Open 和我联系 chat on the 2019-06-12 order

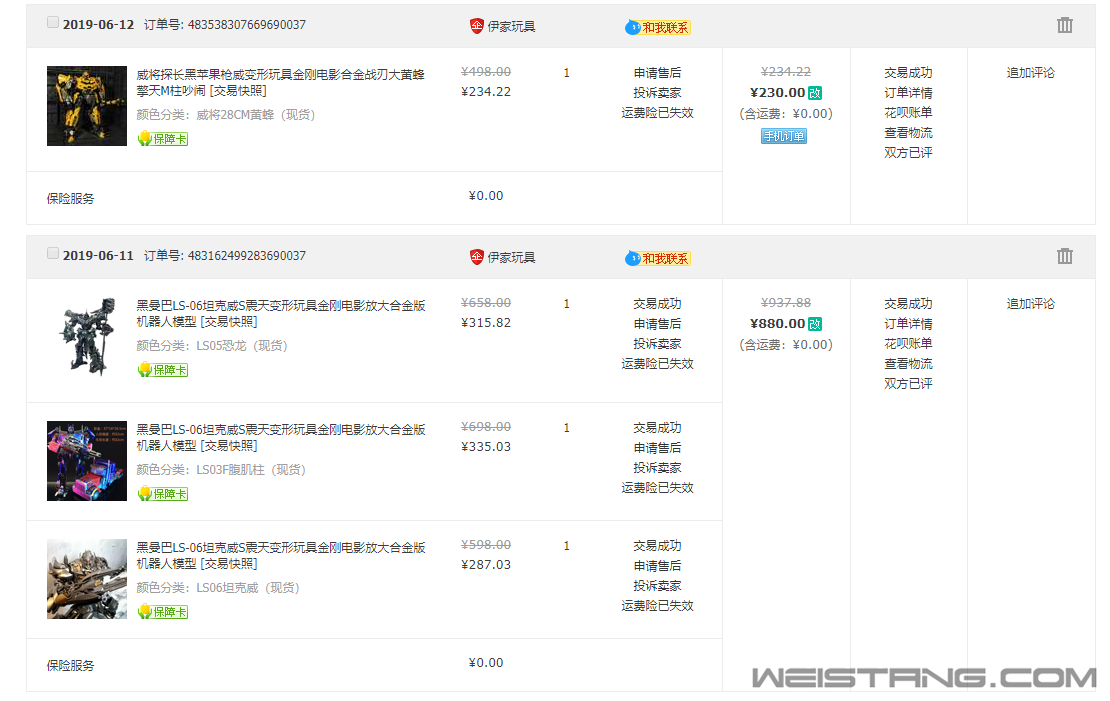(658, 27)
